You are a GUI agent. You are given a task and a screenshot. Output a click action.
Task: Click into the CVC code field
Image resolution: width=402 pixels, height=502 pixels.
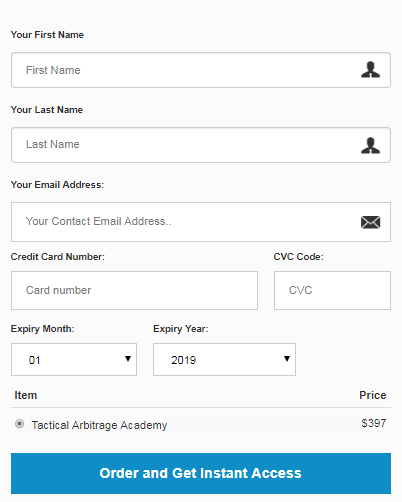[x=332, y=290]
